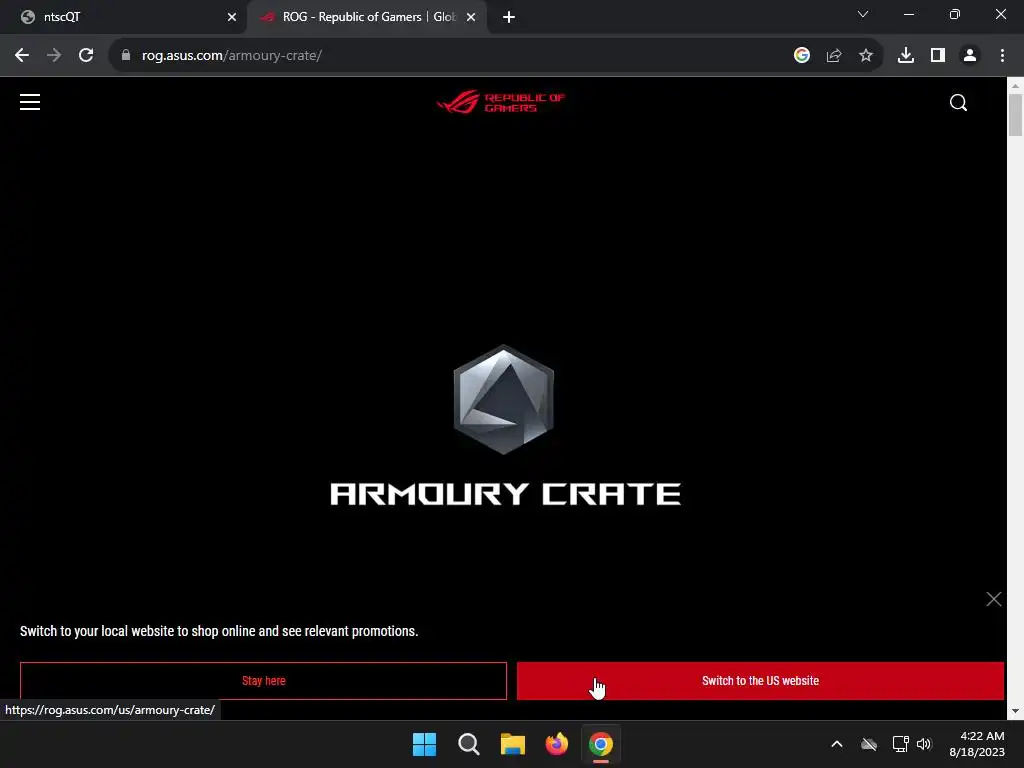Launch Firefox from the taskbar
Image resolution: width=1024 pixels, height=768 pixels.
click(556, 744)
